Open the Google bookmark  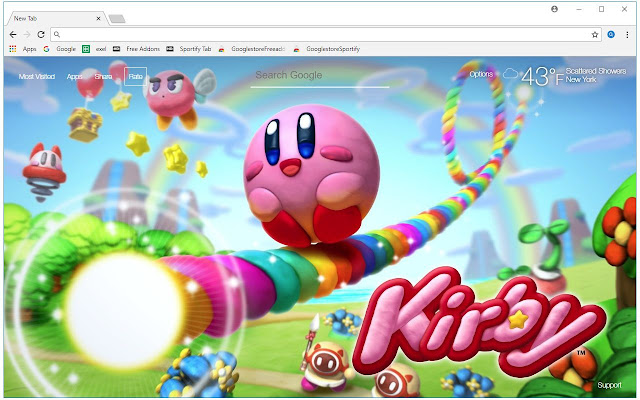click(60, 49)
